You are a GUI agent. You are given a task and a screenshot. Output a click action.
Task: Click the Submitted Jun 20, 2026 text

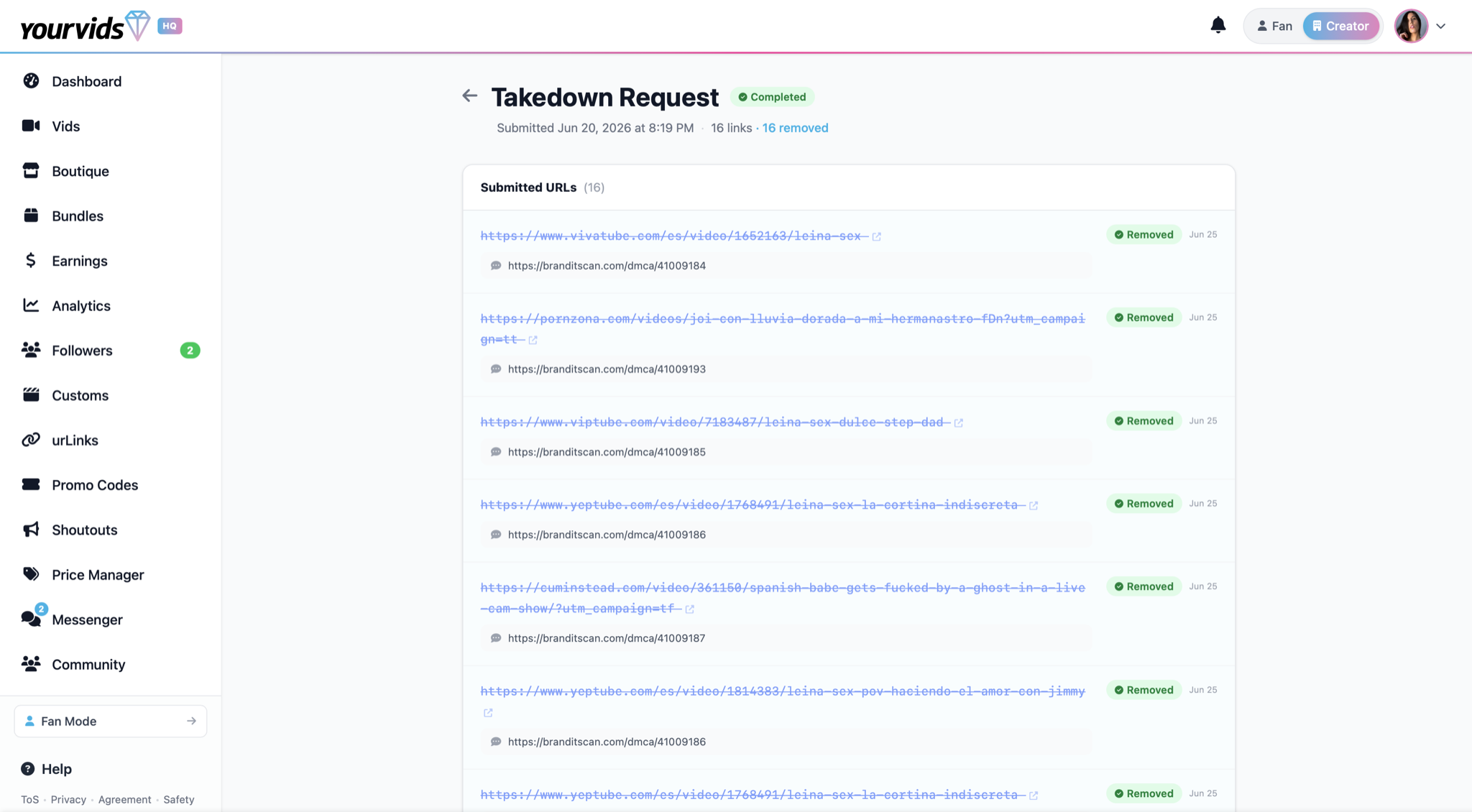(595, 128)
